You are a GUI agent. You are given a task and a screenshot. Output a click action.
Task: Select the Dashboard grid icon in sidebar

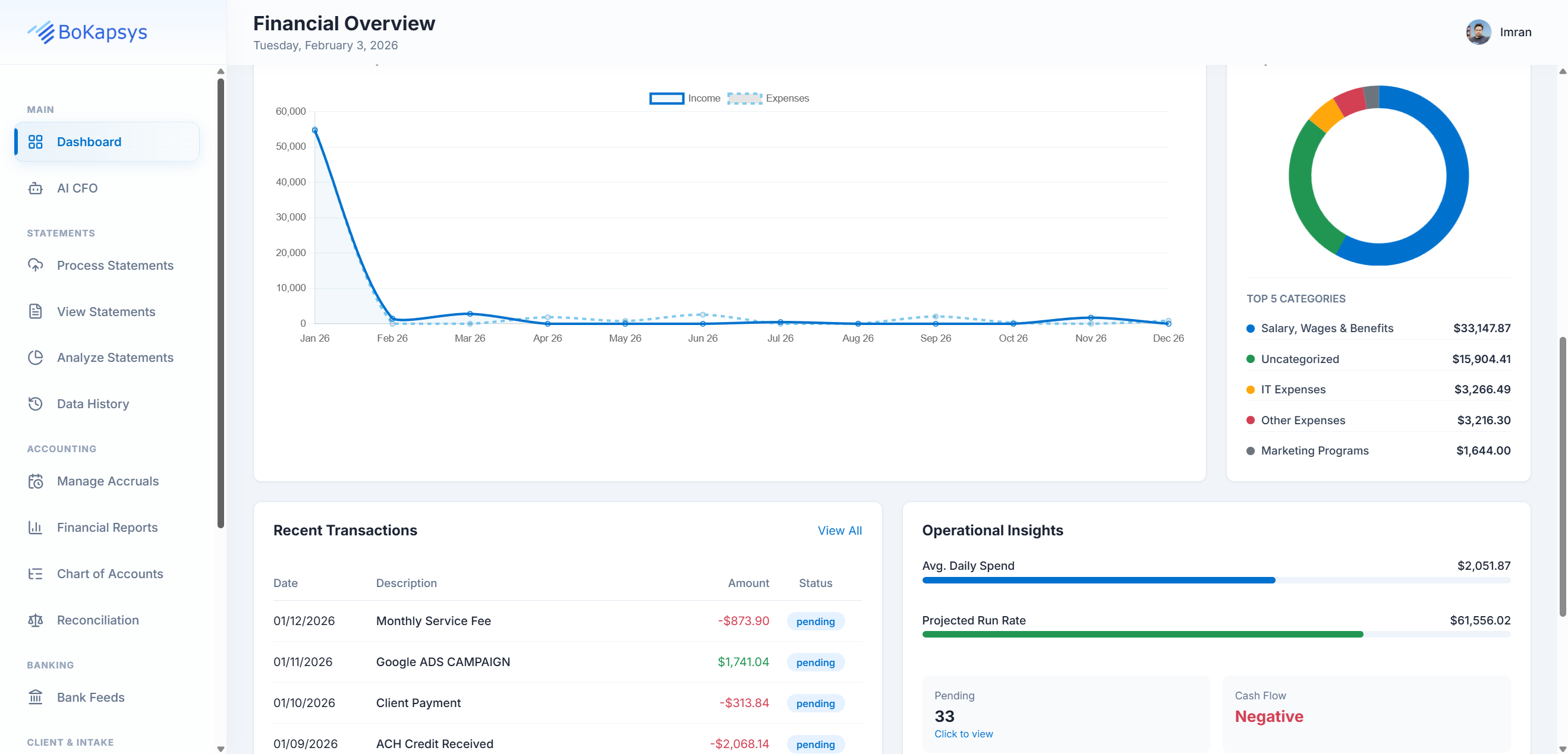click(x=35, y=141)
